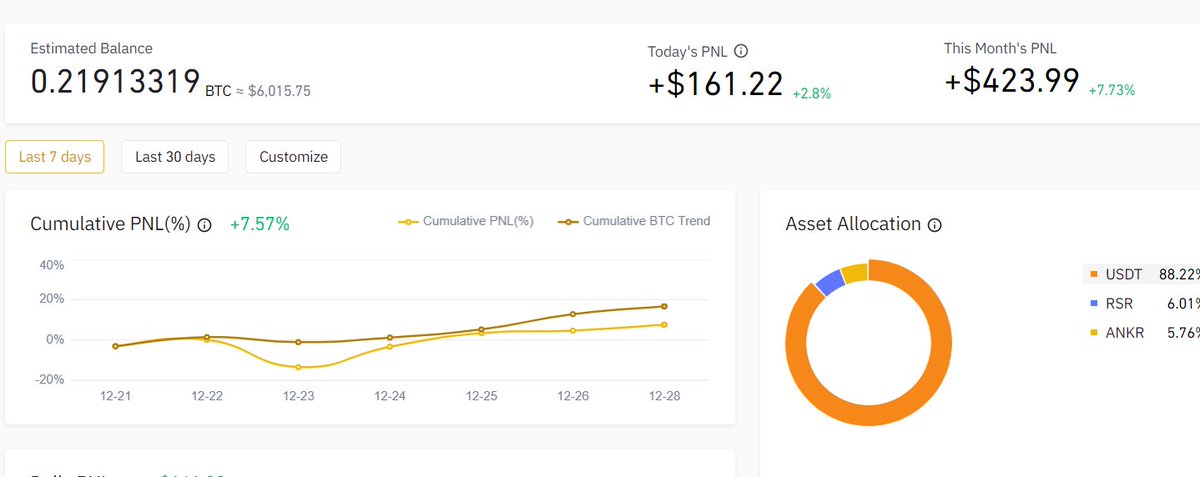Click the 12-25 x-axis date label

[x=481, y=396]
